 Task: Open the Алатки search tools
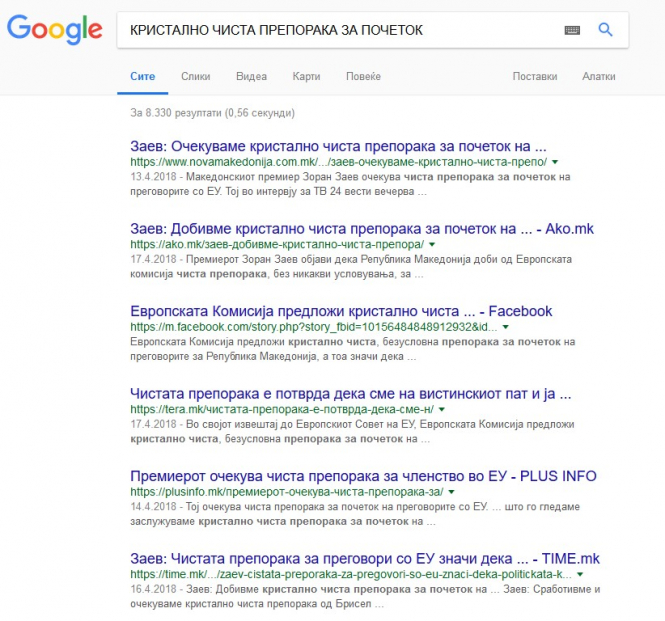point(599,76)
